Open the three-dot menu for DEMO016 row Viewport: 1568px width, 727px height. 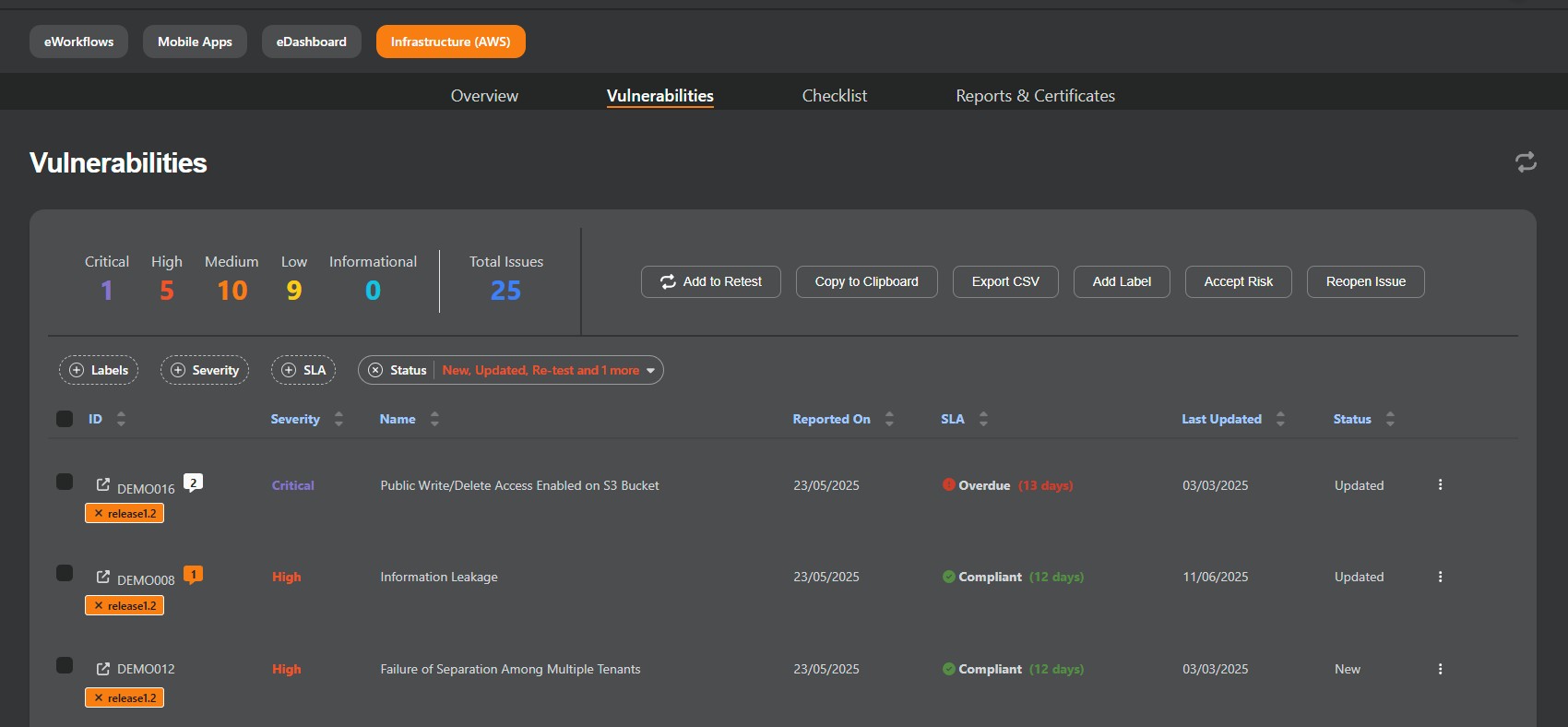coord(1440,485)
